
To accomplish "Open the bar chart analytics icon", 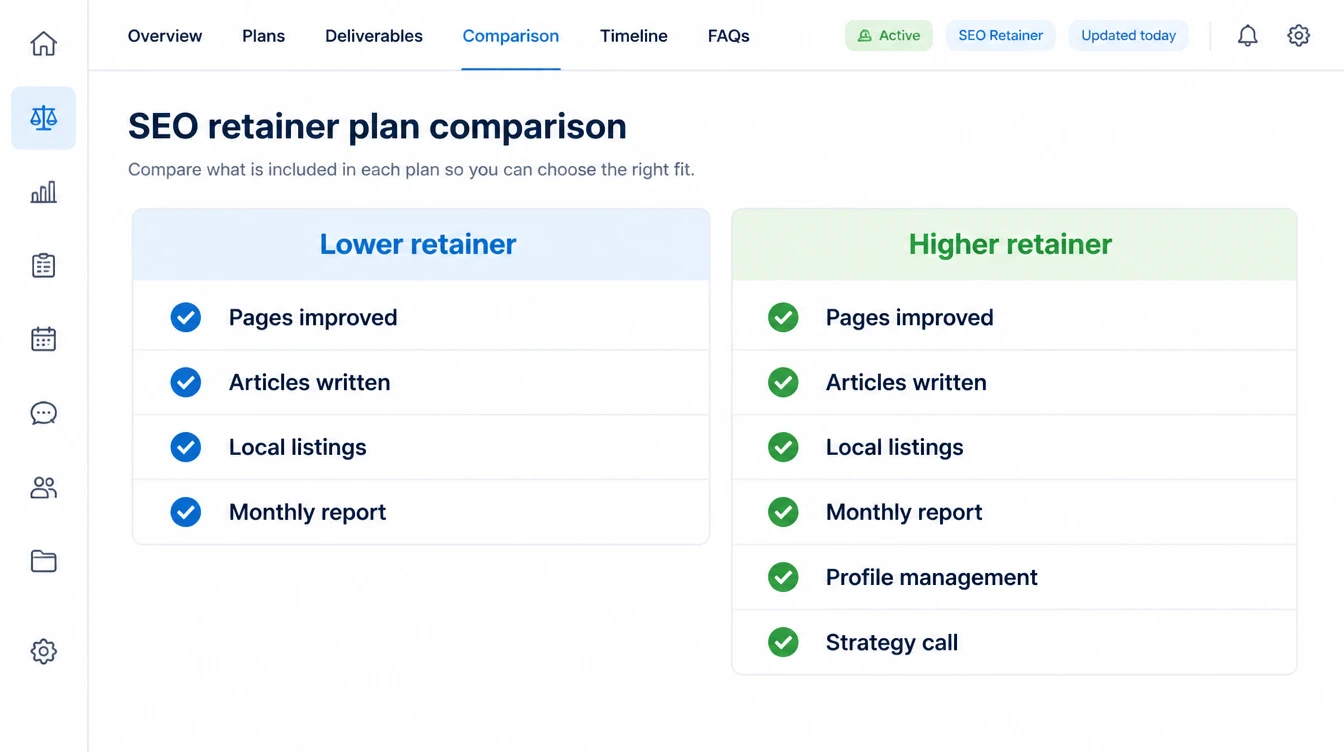I will 43,192.
